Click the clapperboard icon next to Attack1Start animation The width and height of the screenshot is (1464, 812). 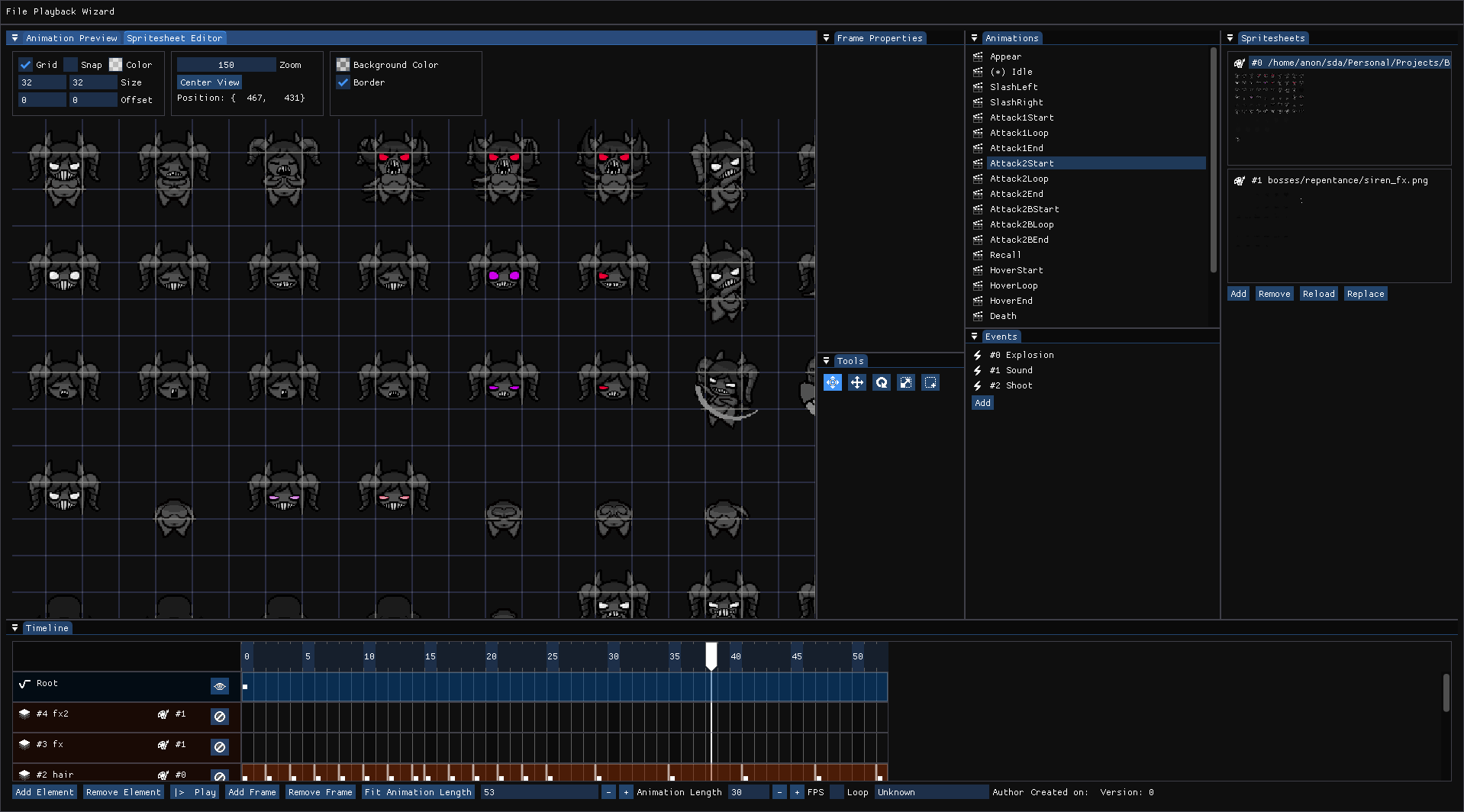978,118
